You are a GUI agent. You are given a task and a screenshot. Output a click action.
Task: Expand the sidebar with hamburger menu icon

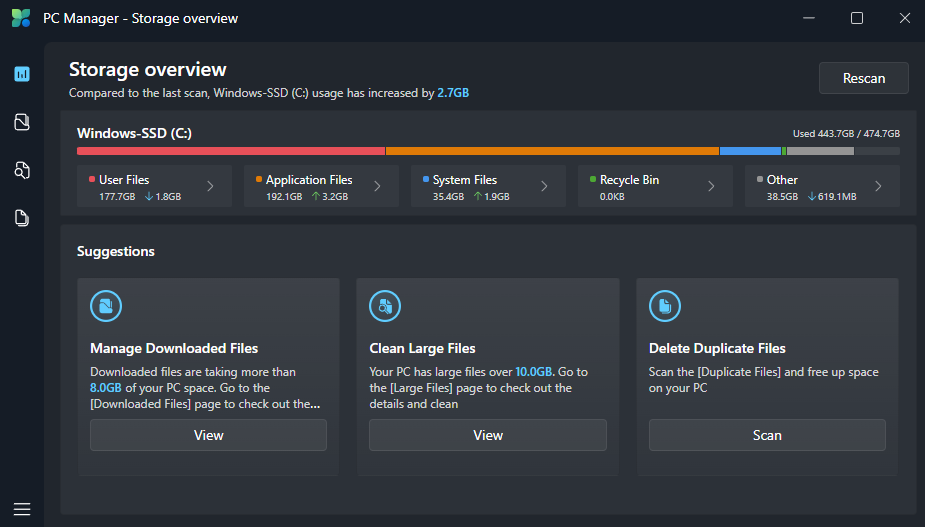click(22, 509)
